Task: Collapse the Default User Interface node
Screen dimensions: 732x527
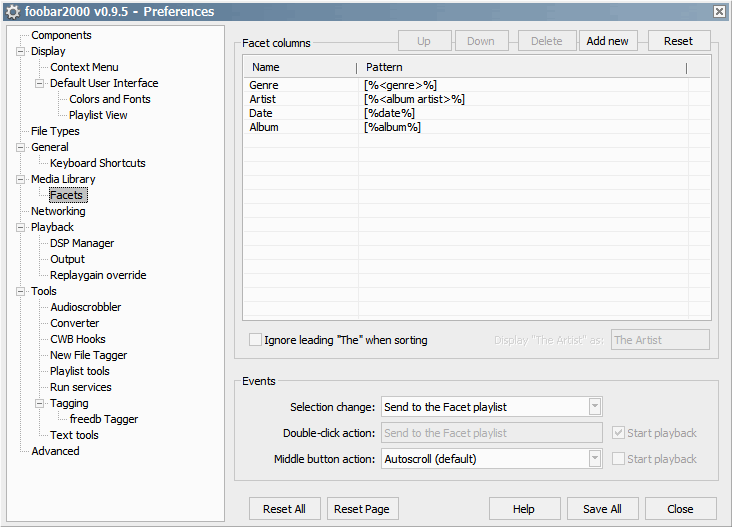Action: [39, 84]
